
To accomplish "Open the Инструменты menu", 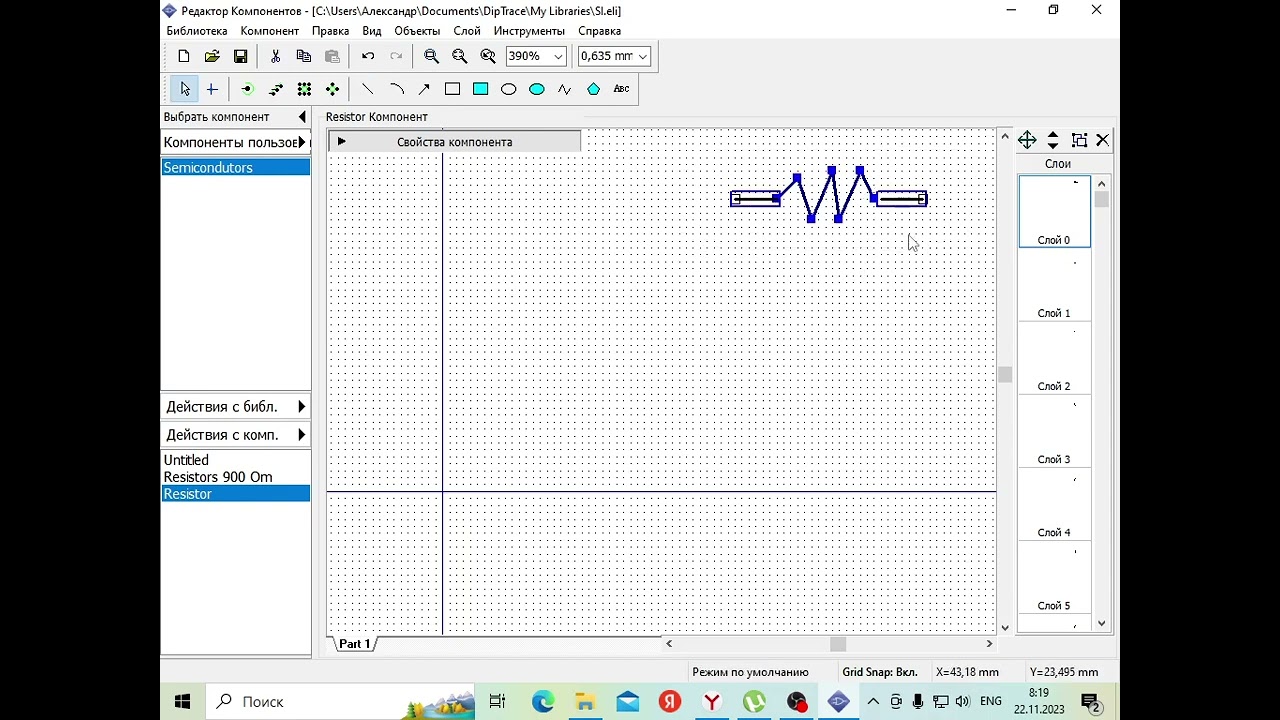I will [x=529, y=31].
